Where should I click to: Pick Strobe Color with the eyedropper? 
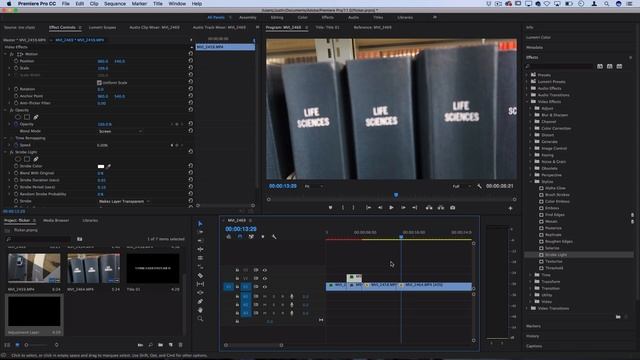(x=109, y=166)
